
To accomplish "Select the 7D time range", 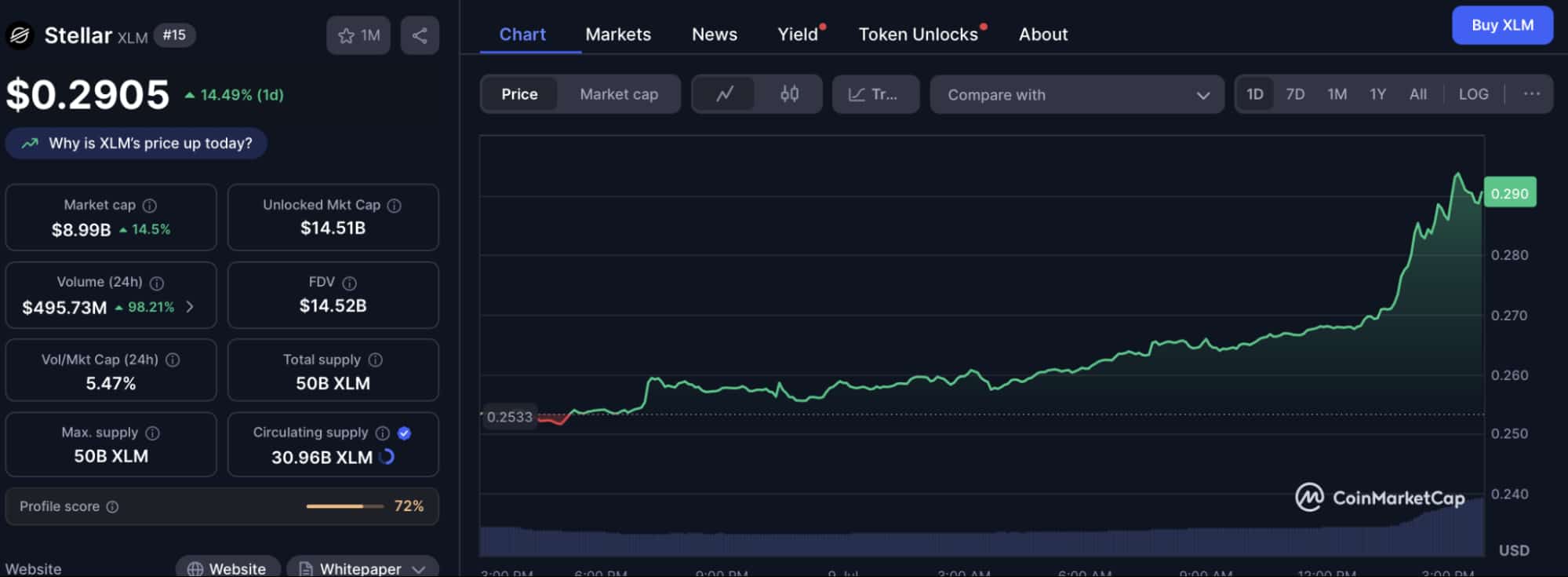I will (1295, 94).
